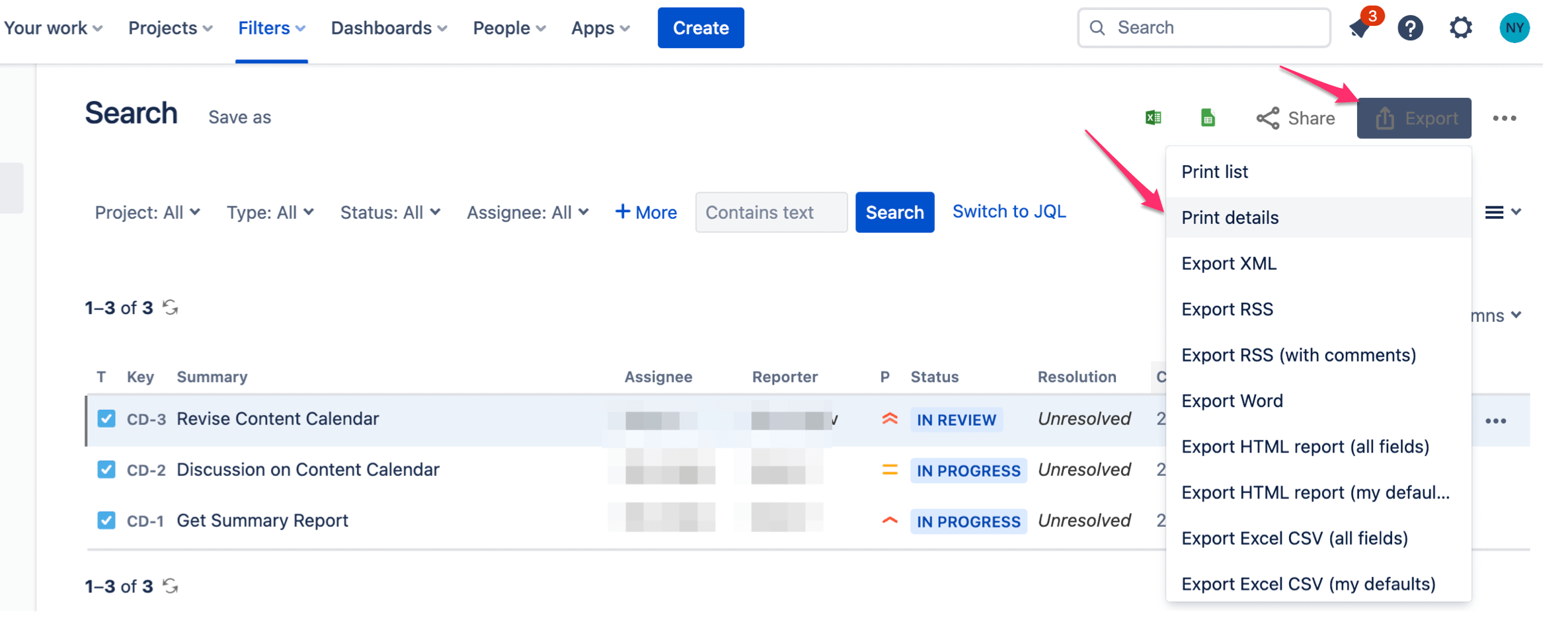Open more actions ellipsis beside Export
The height and width of the screenshot is (626, 1568).
[x=1505, y=118]
